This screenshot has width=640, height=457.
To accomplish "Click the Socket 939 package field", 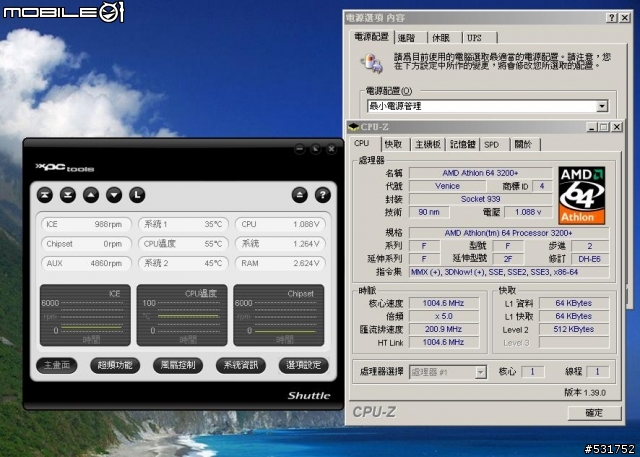I will pos(480,199).
